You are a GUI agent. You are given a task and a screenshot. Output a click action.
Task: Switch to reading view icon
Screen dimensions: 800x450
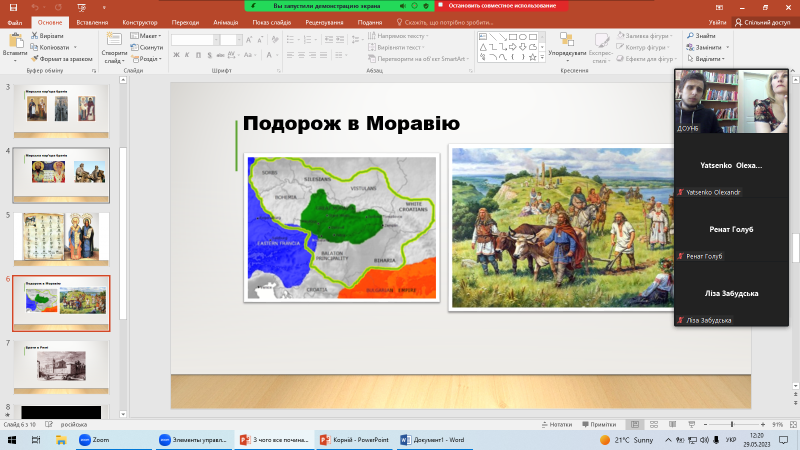tap(672, 424)
